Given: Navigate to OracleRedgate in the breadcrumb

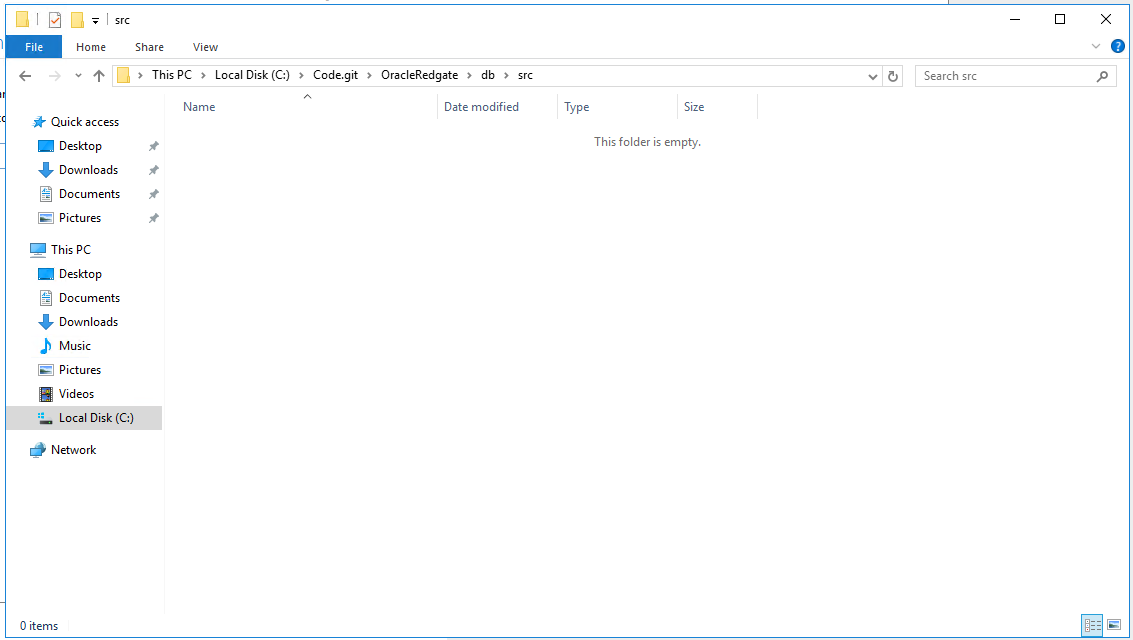Looking at the screenshot, I should click(x=419, y=75).
